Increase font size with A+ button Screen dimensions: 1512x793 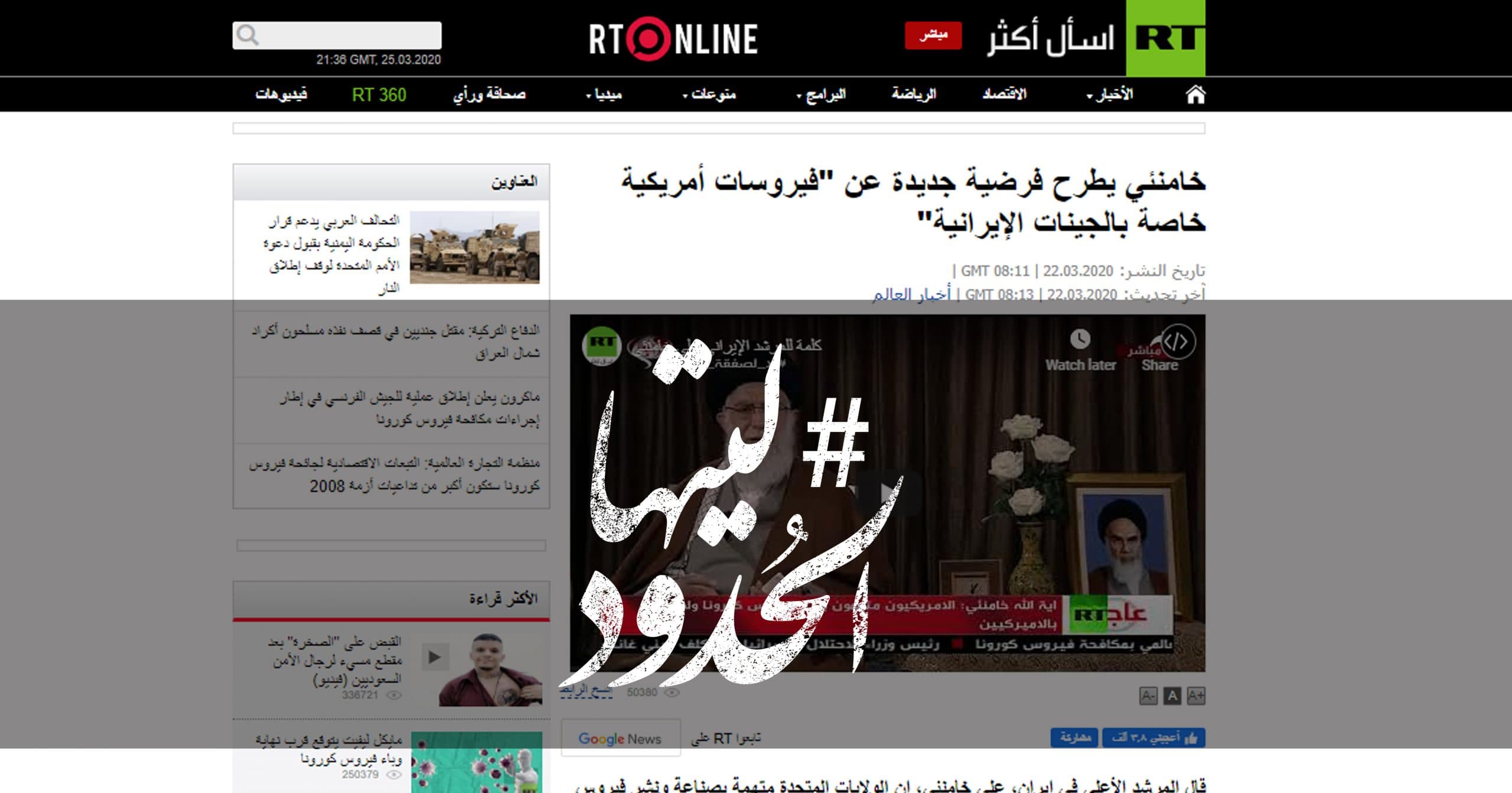point(1196,696)
